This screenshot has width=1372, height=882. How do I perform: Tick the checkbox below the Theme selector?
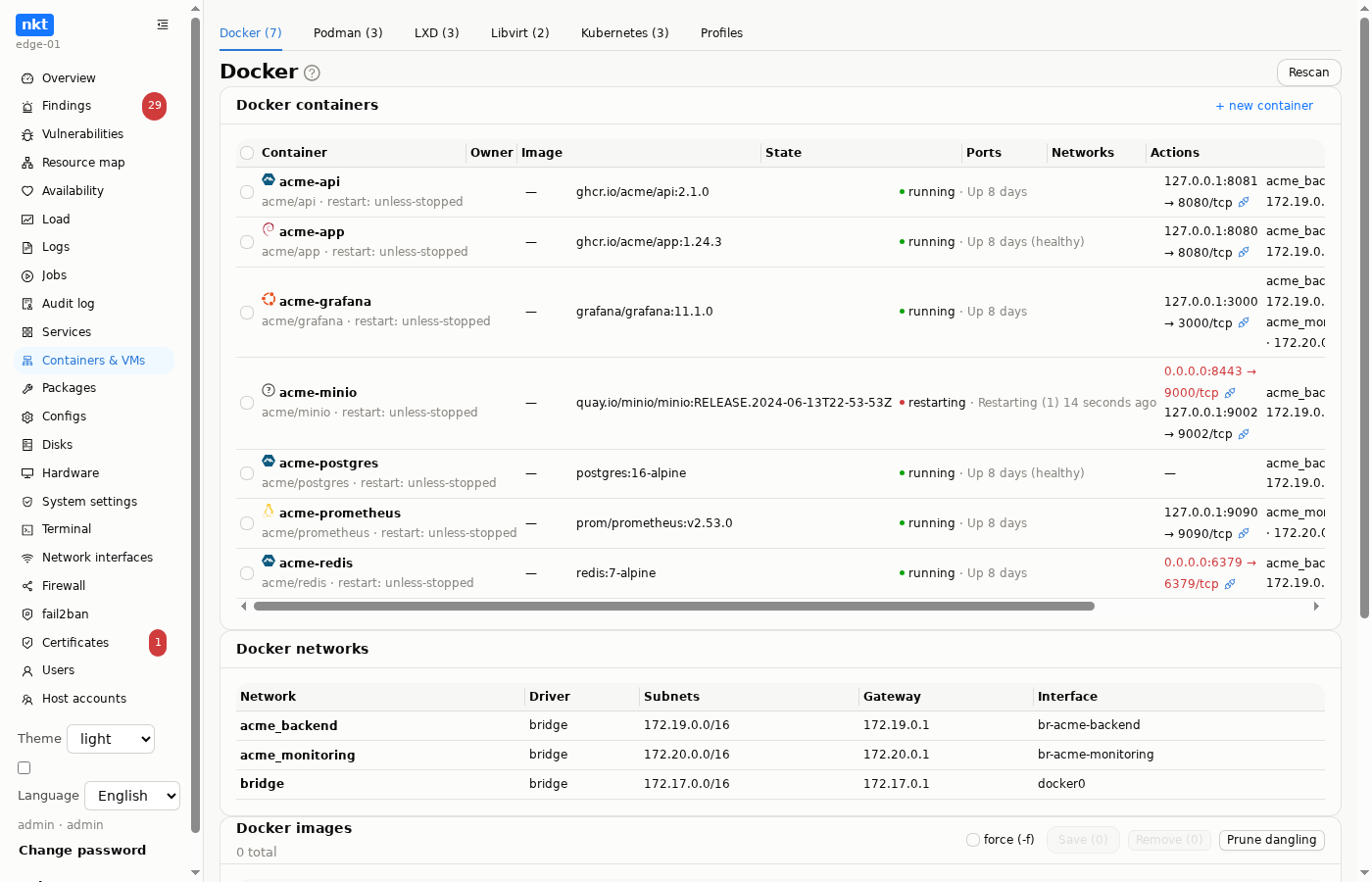24,768
